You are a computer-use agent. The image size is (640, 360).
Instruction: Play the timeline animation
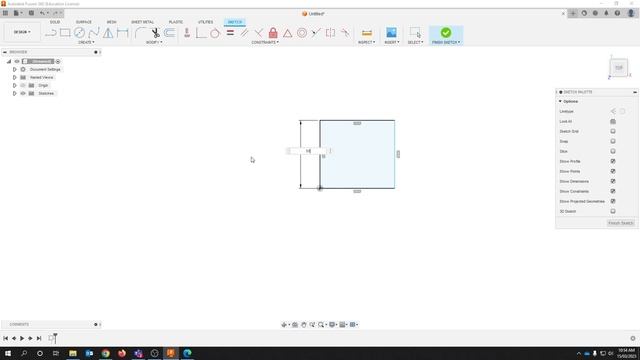(x=22, y=338)
